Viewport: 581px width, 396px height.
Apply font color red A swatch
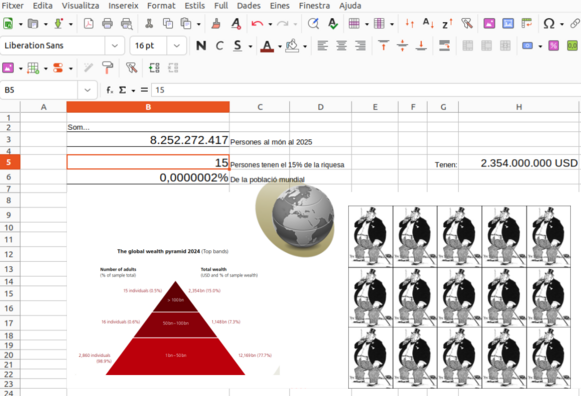click(267, 46)
